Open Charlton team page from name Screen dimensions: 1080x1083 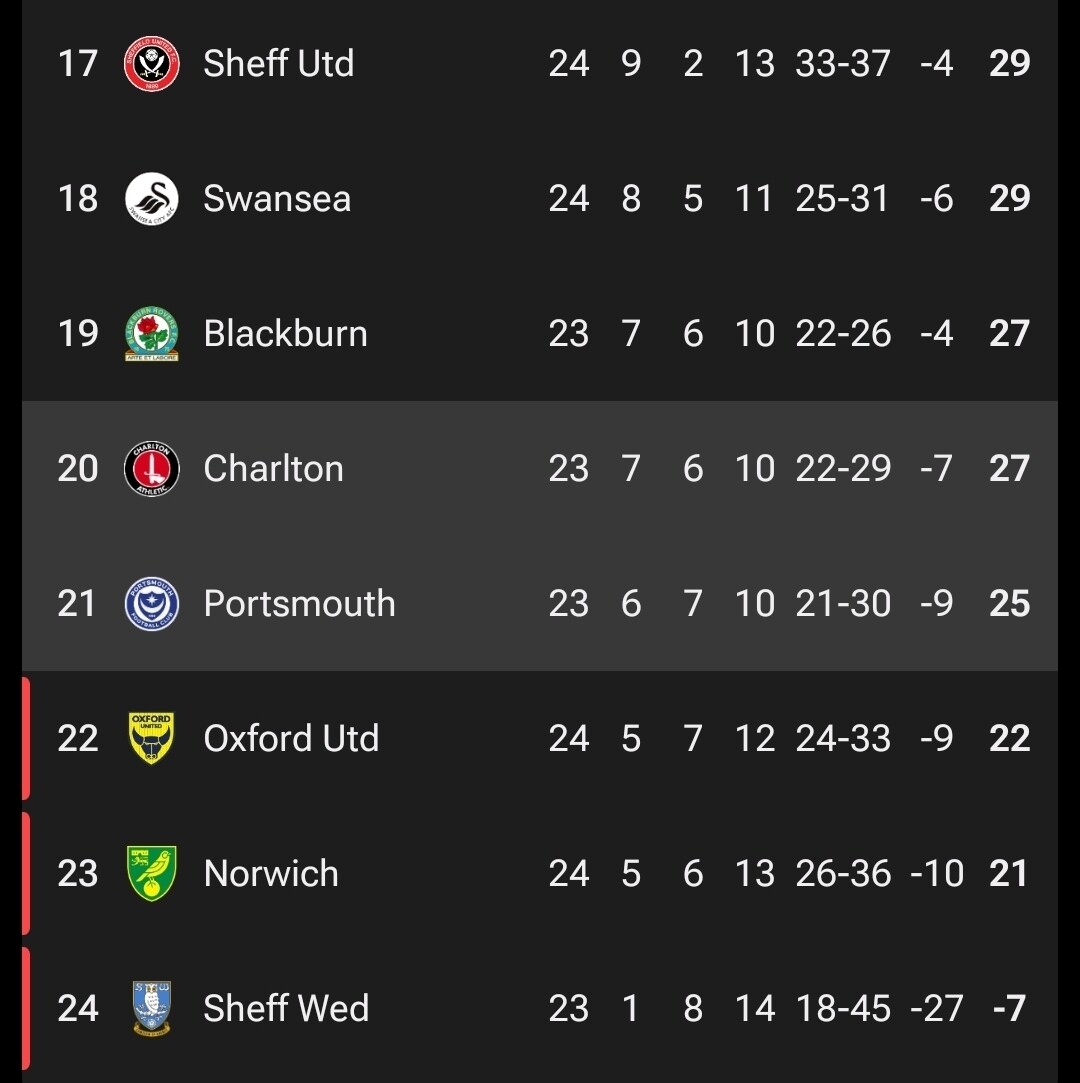[273, 468]
